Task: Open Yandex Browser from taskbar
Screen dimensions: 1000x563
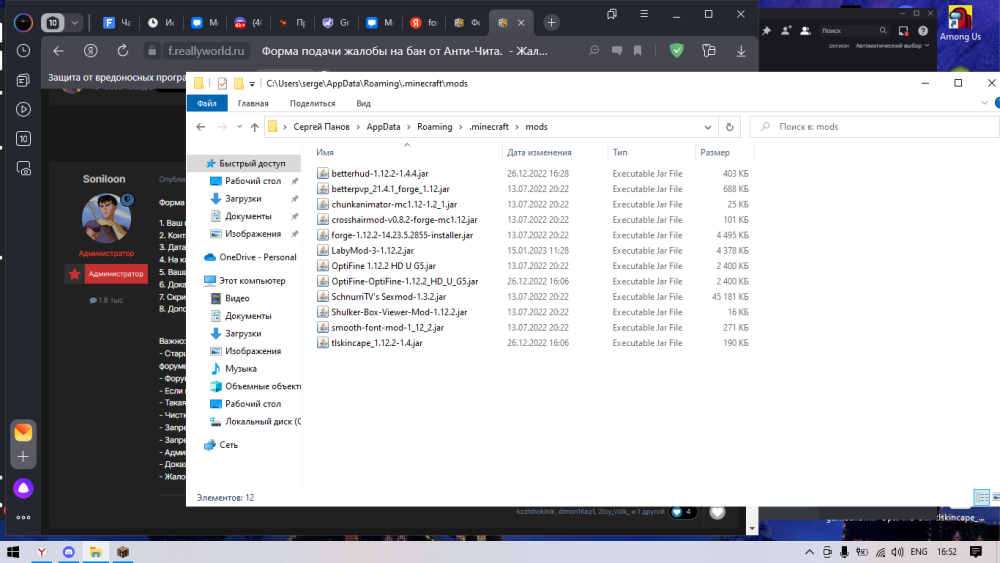Action: click(x=41, y=552)
